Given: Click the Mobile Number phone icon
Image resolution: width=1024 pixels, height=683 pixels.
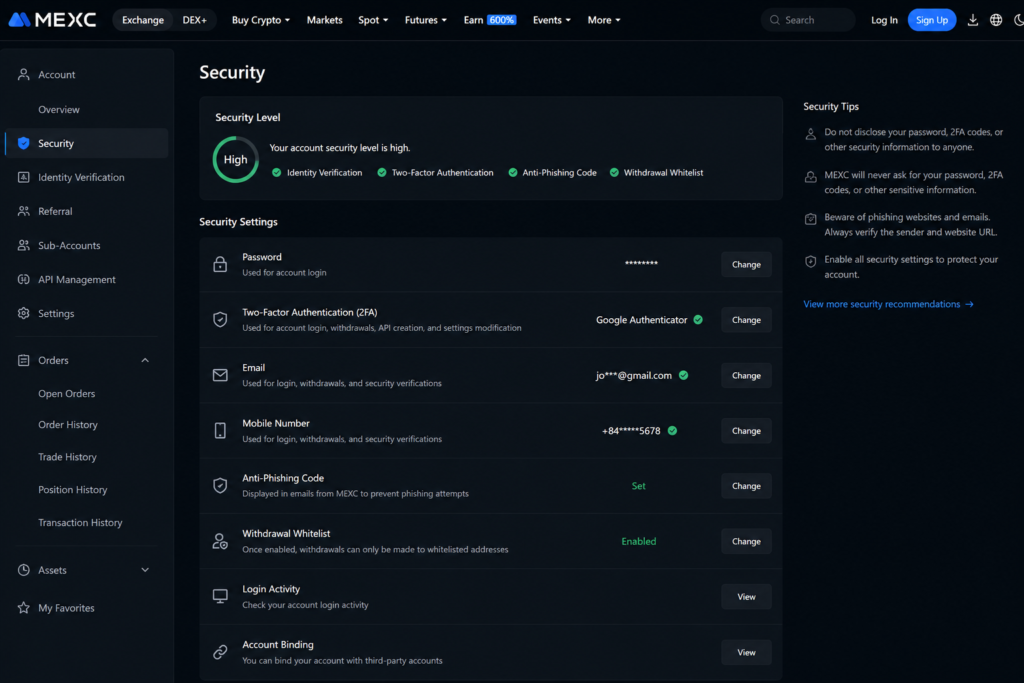Looking at the screenshot, I should (x=220, y=430).
